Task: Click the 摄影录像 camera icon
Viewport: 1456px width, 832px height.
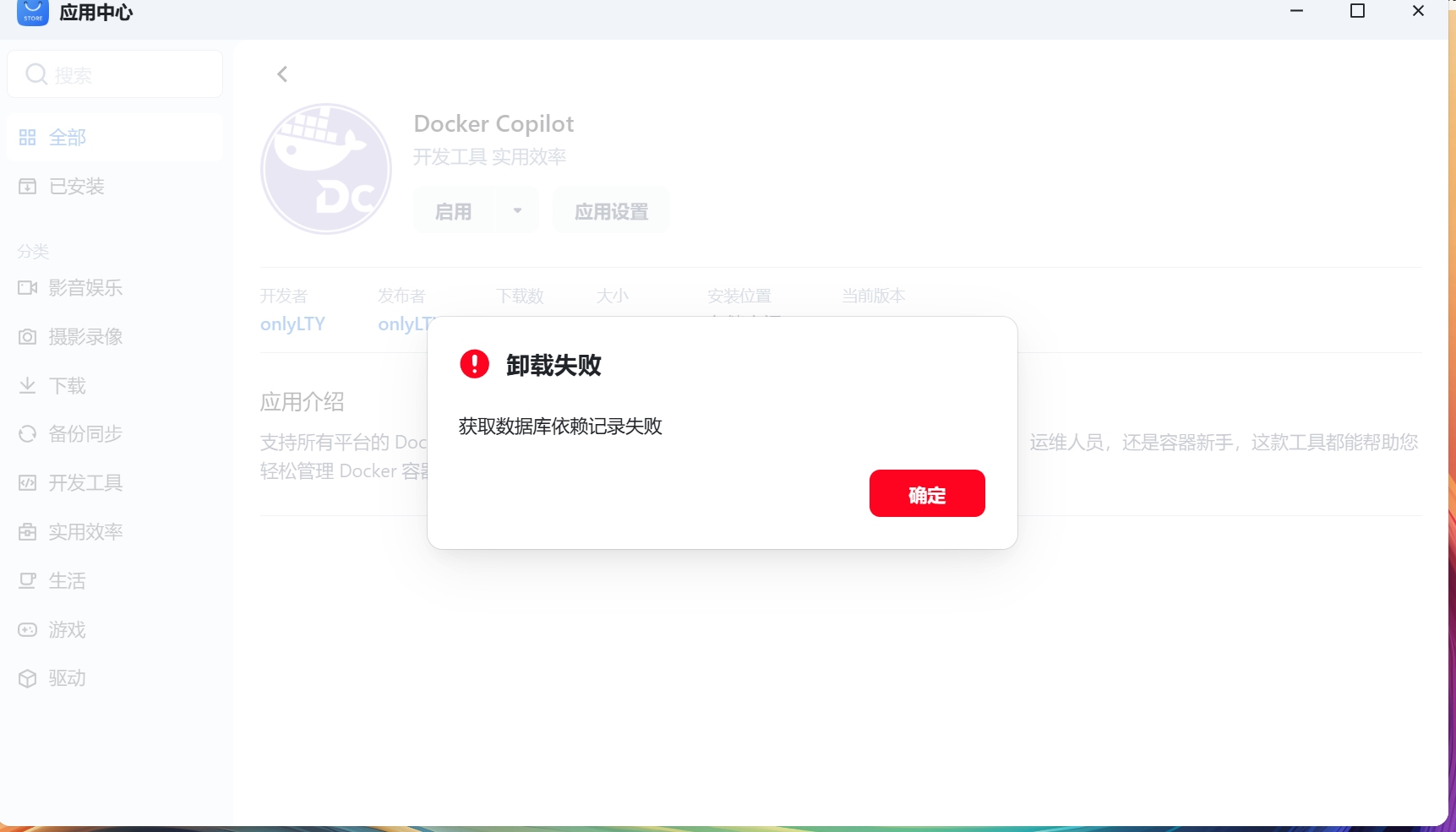Action: (28, 336)
